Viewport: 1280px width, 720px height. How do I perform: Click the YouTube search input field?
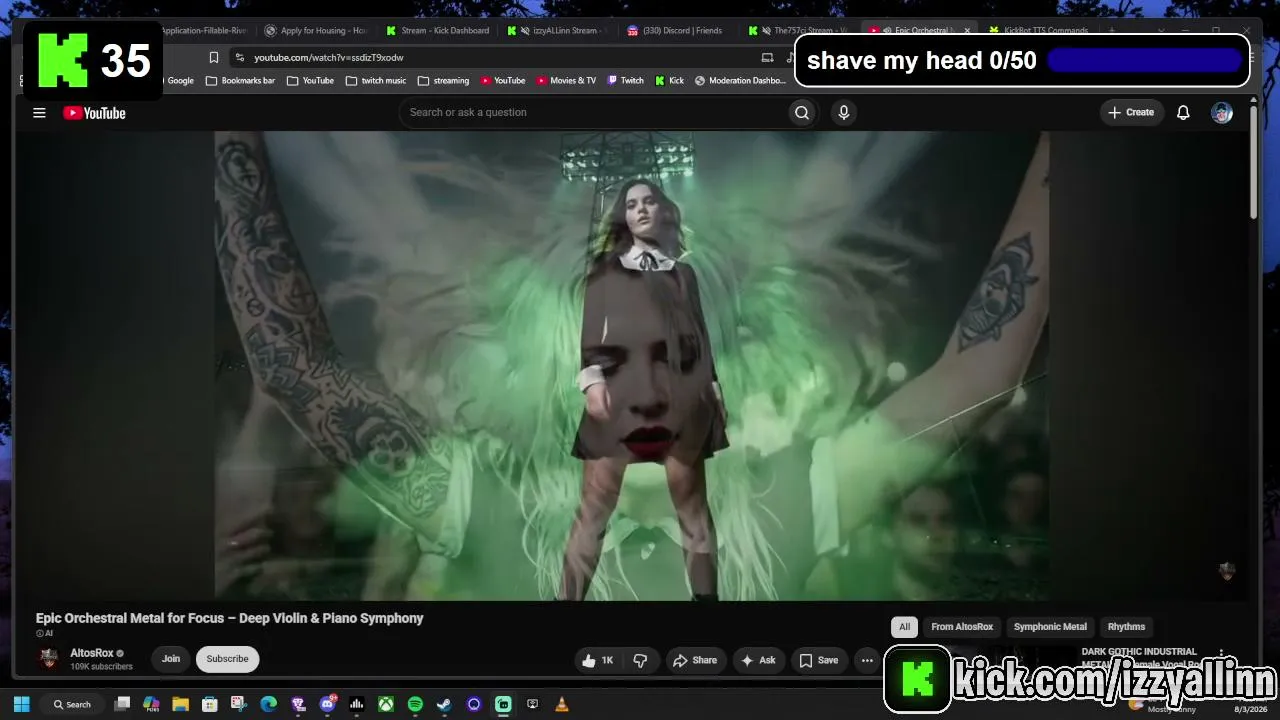pos(592,113)
